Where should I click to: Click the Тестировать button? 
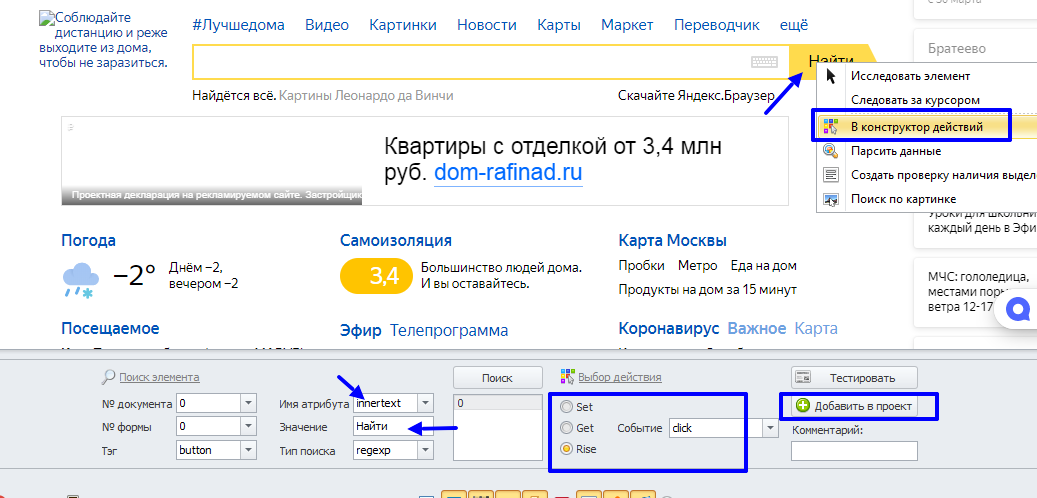pyautogui.click(x=854, y=378)
